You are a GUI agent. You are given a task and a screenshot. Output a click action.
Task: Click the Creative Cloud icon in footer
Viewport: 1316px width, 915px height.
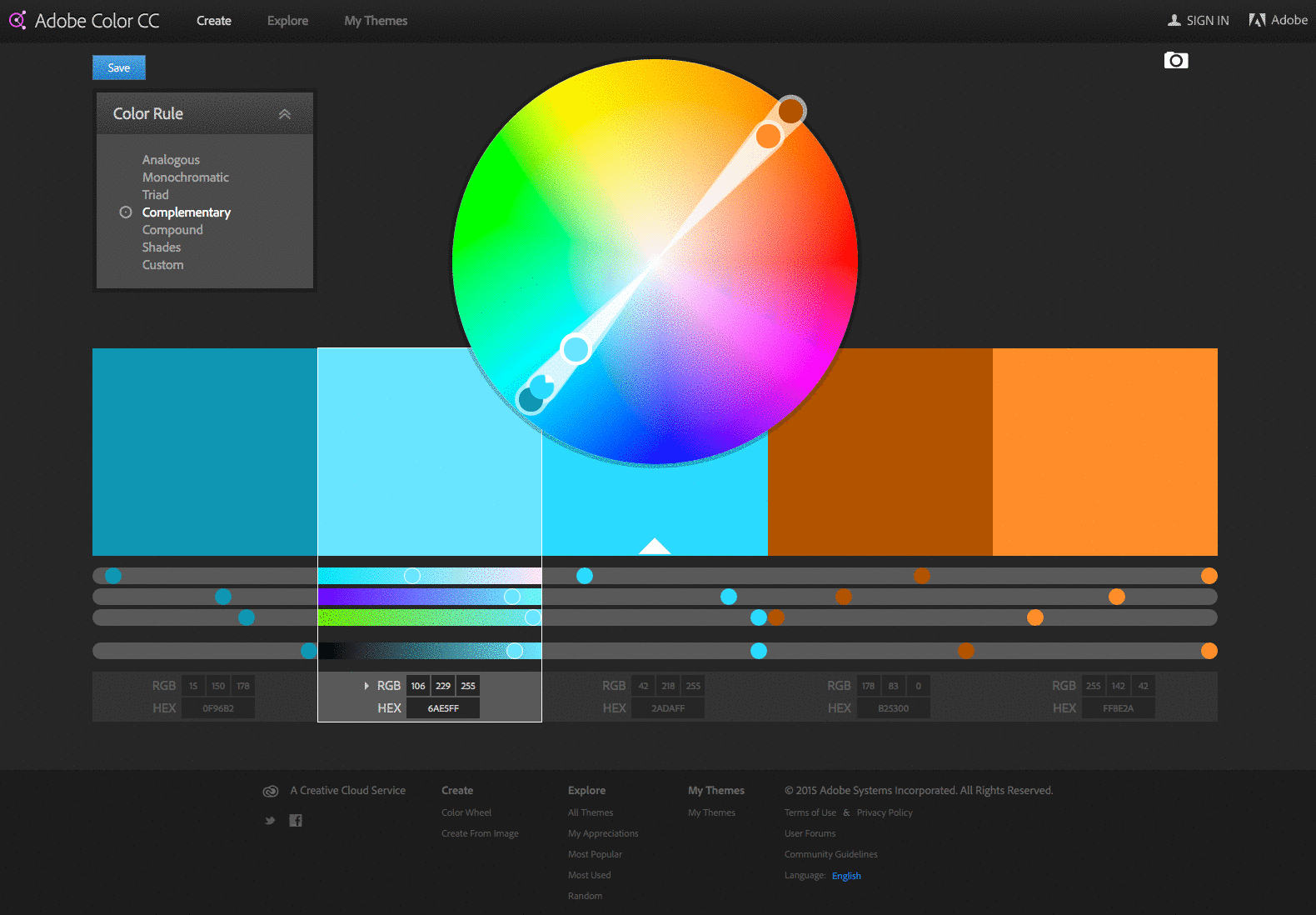pos(271,791)
